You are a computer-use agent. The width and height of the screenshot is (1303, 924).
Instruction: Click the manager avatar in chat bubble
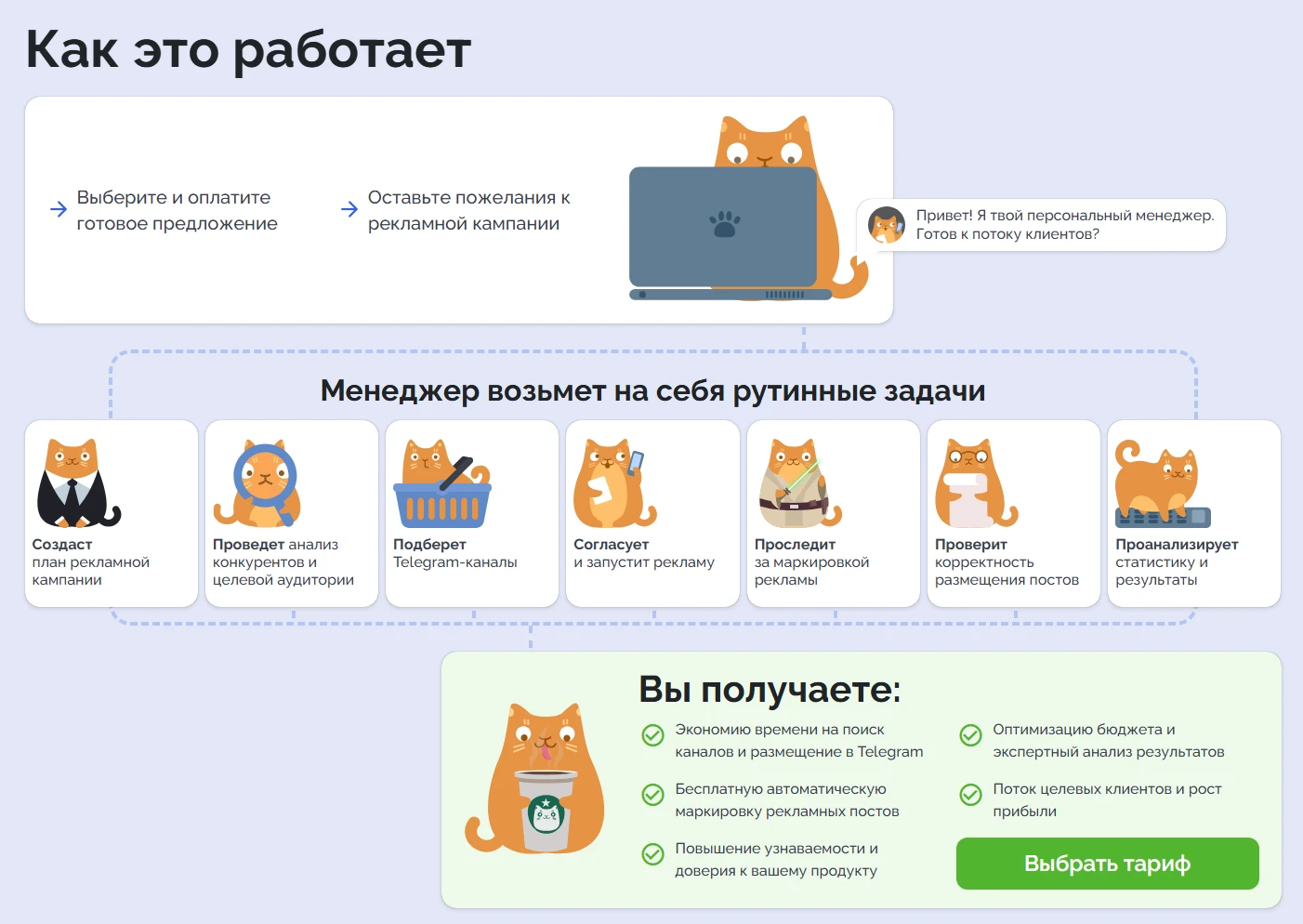(886, 224)
